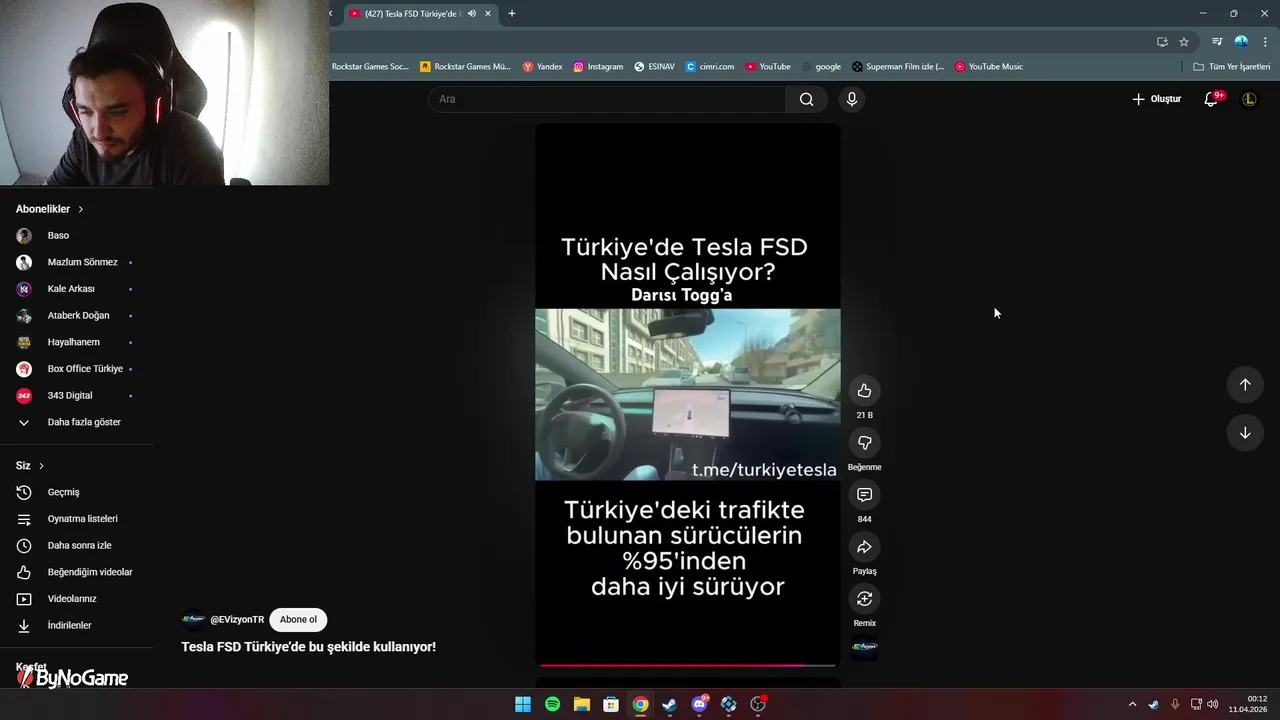The image size is (1280, 720).
Task: Subscribe with the Abone ol button
Action: [x=298, y=620]
